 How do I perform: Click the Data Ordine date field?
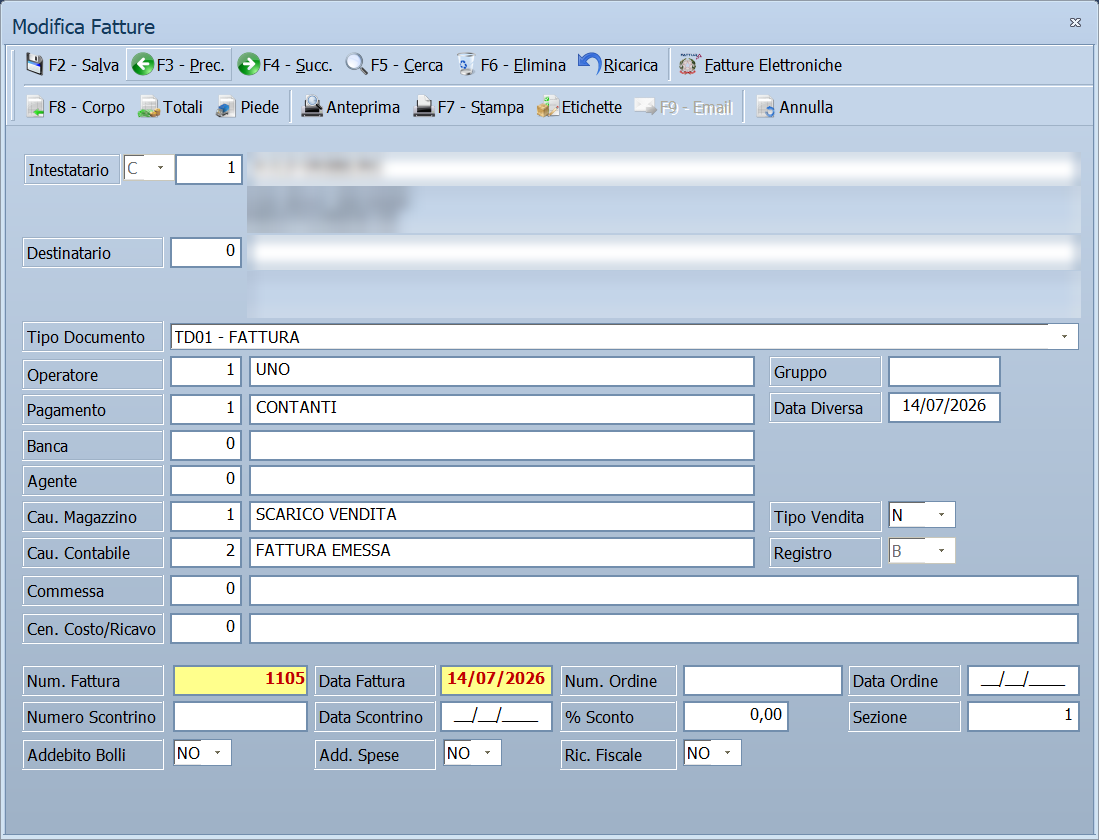1023,680
